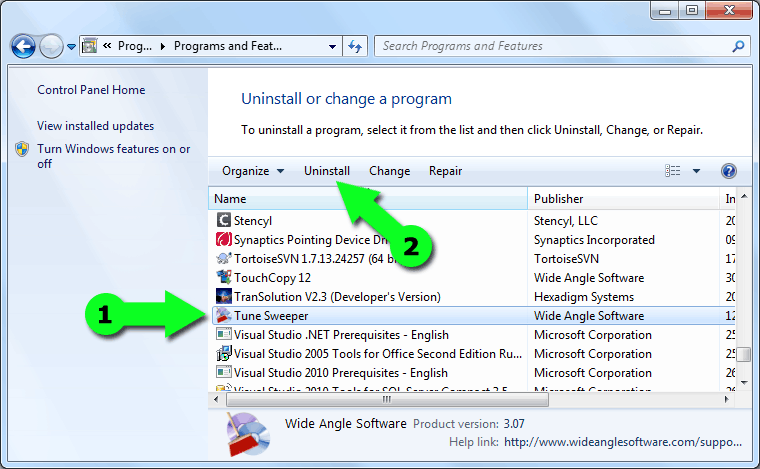Click the TranSolution icon

[223, 296]
